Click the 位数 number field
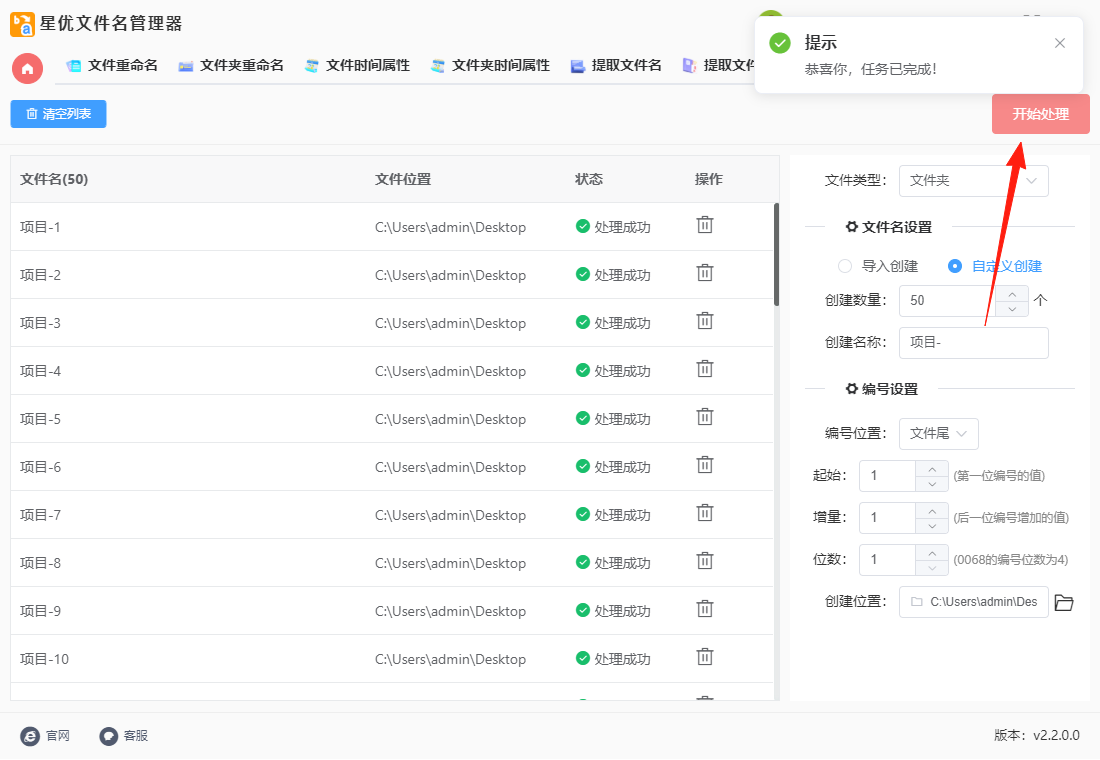 point(887,560)
